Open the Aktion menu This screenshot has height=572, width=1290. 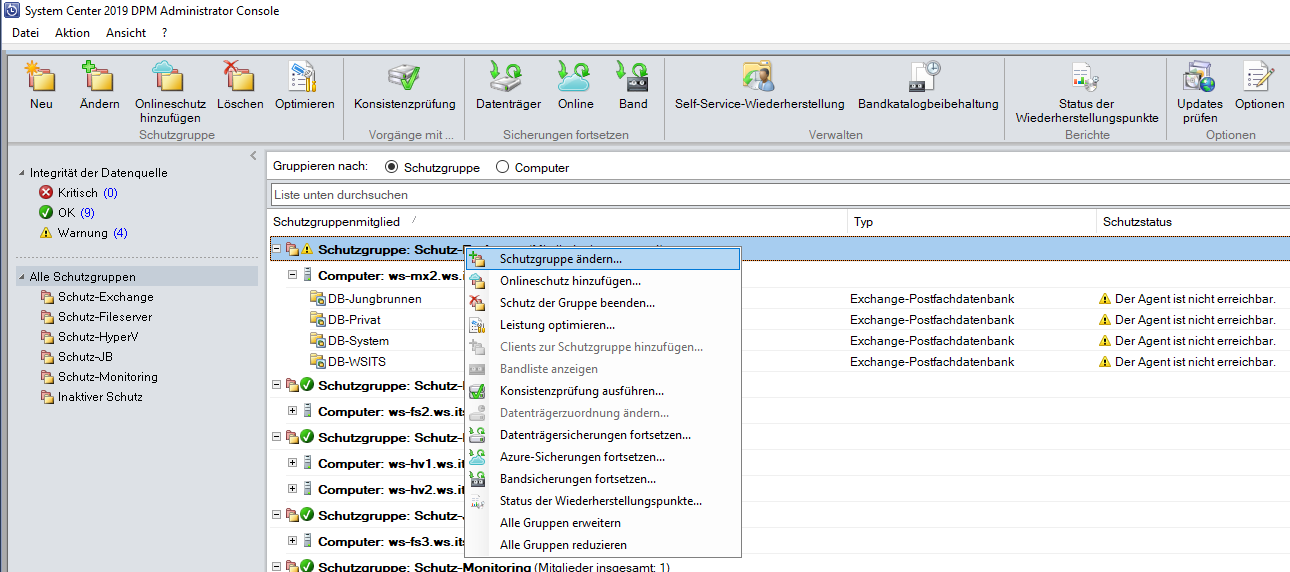[x=72, y=33]
